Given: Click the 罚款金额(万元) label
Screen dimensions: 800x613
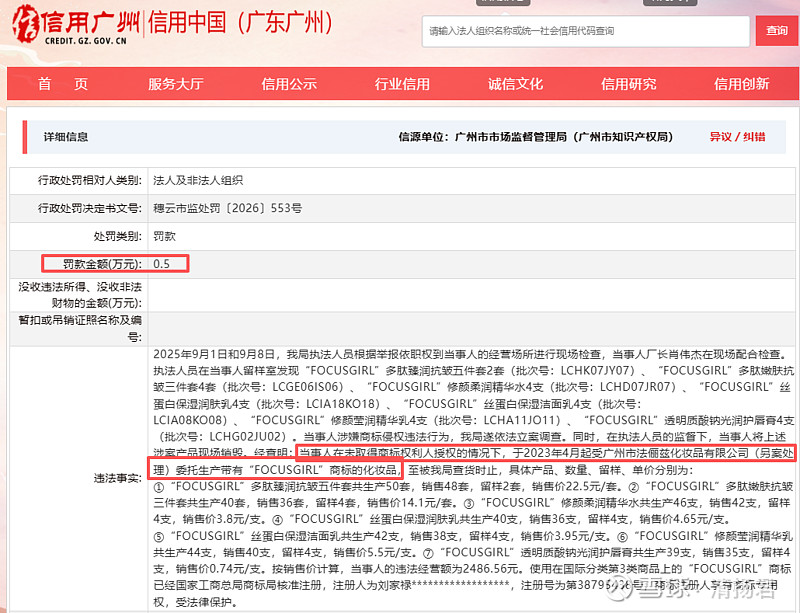Looking at the screenshot, I should 103,264.
